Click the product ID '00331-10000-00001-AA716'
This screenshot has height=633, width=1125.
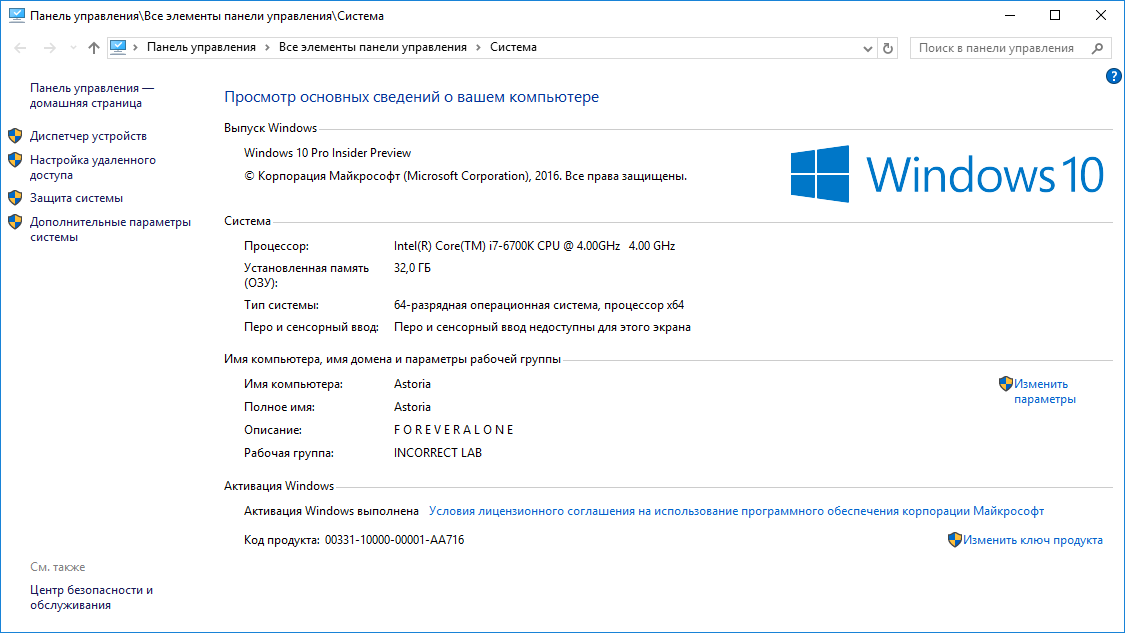pyautogui.click(x=395, y=540)
